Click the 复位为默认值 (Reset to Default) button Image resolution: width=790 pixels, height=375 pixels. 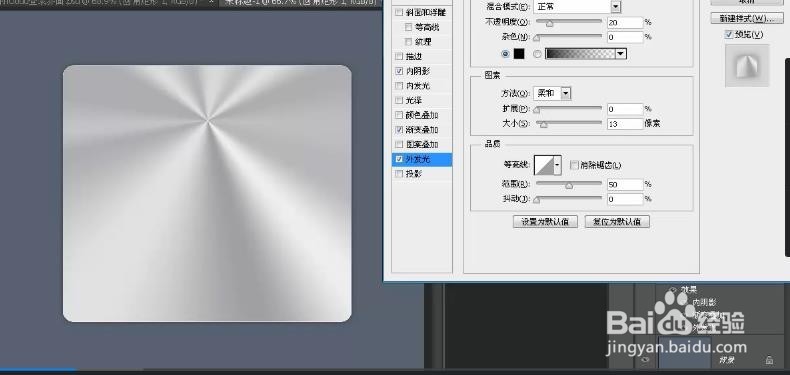[617, 222]
